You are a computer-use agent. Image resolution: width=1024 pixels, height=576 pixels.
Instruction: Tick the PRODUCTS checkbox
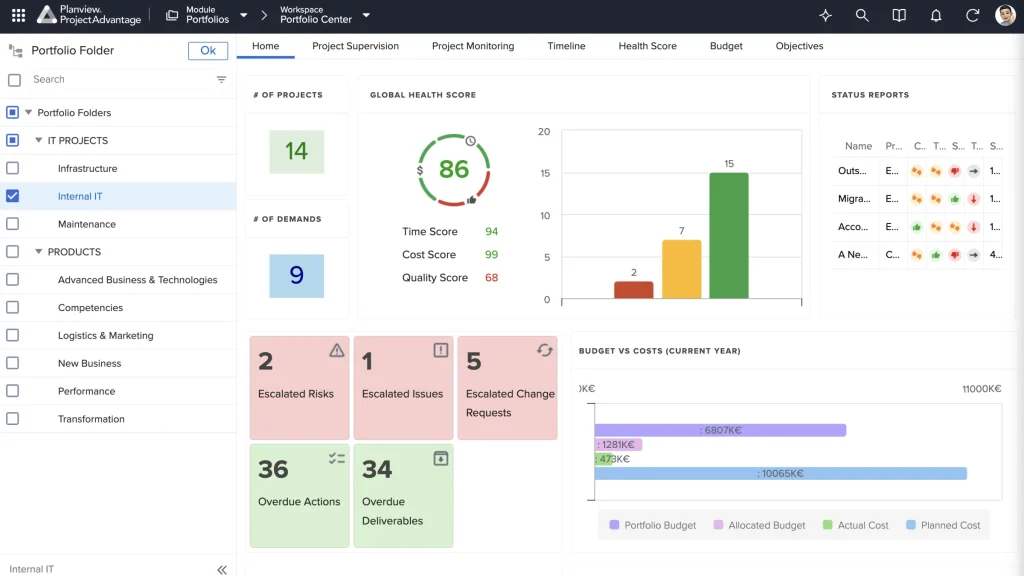(12, 251)
